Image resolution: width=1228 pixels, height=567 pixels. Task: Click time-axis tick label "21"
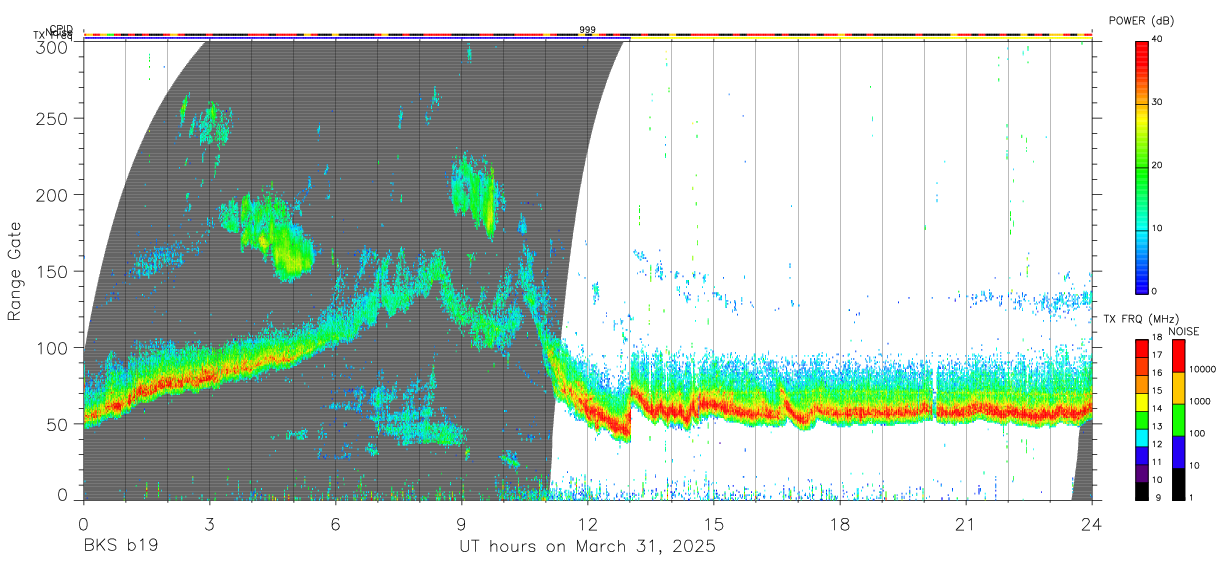pos(966,525)
